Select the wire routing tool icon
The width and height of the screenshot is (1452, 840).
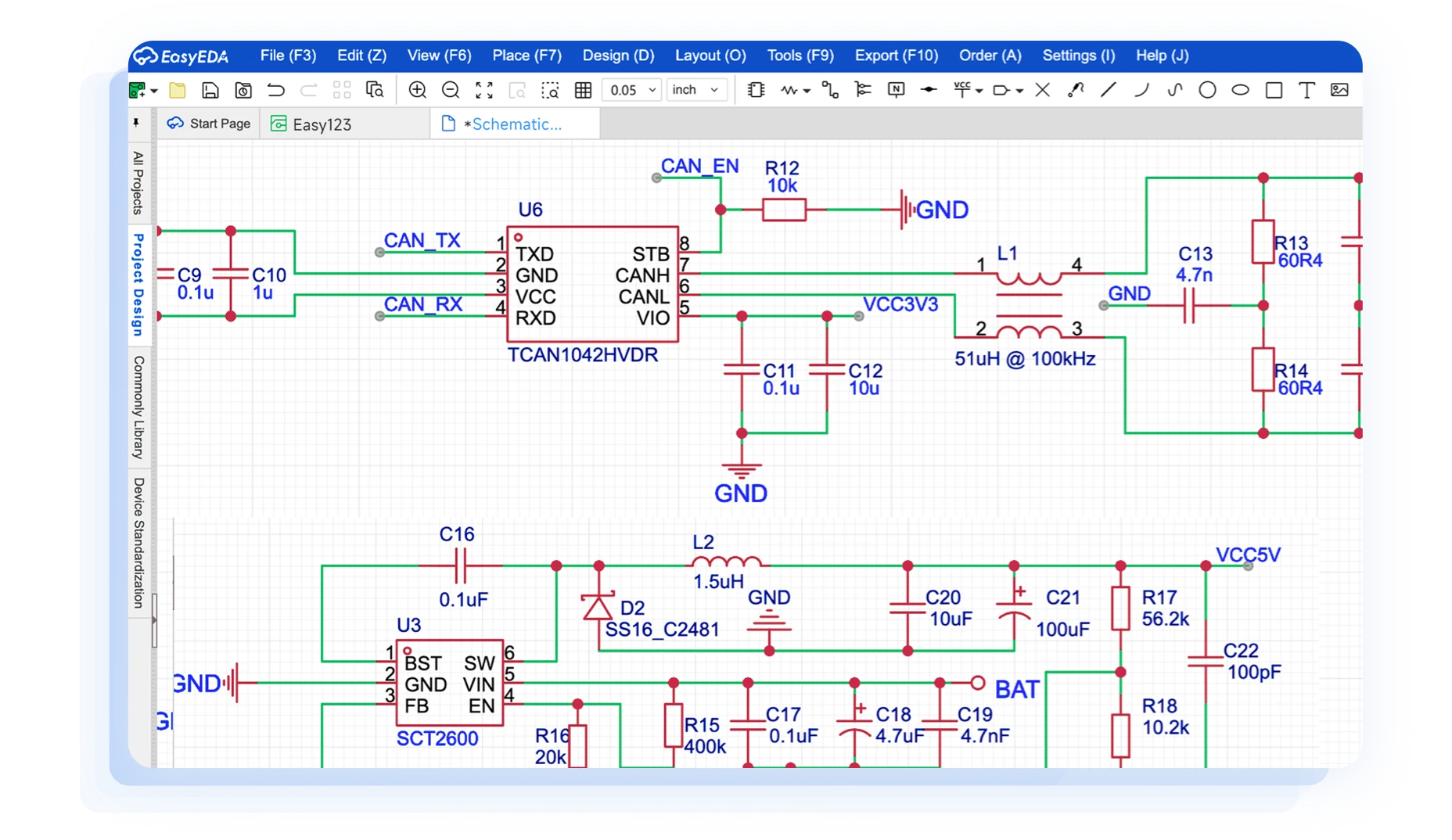[830, 91]
